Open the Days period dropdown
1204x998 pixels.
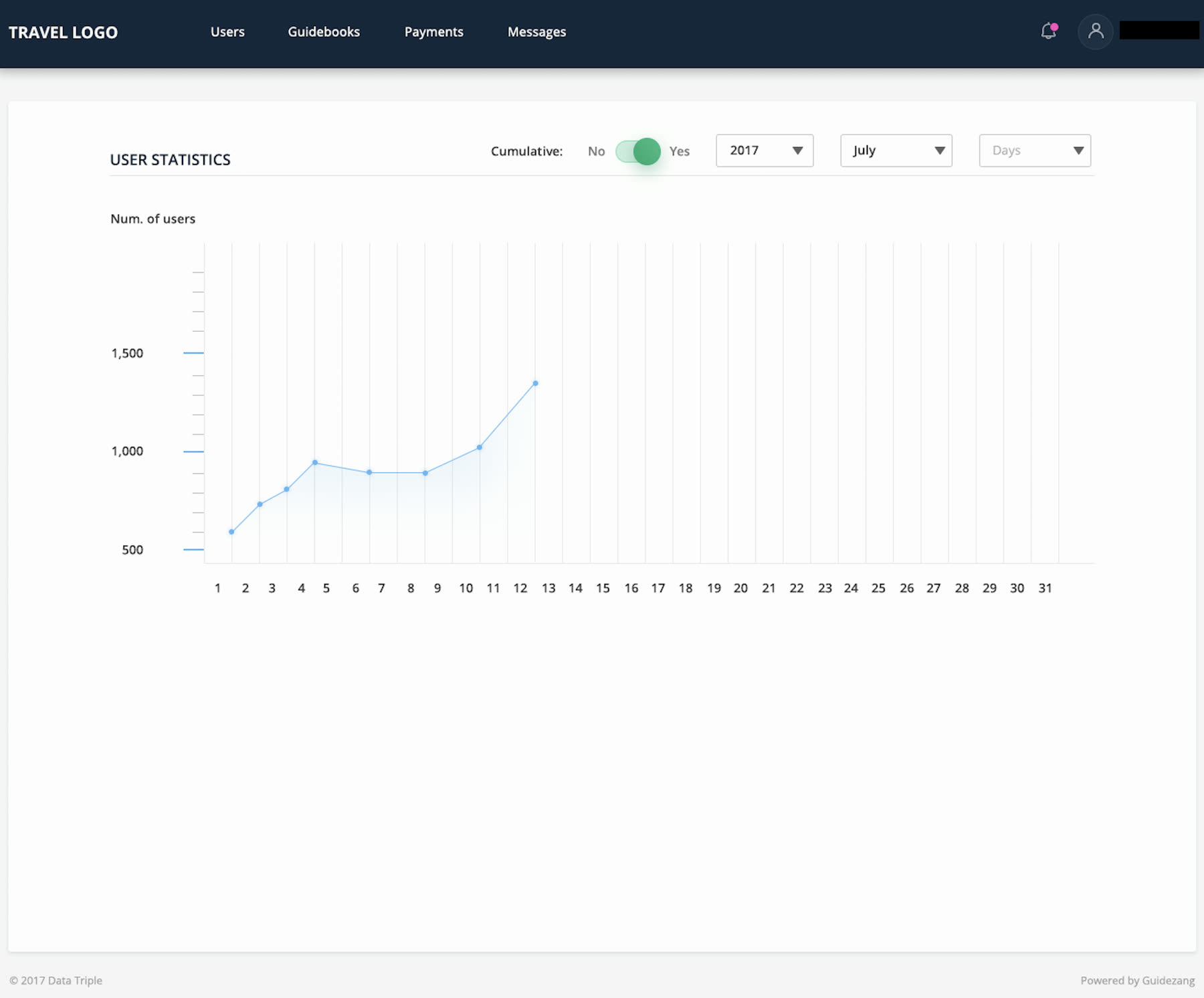[1035, 151]
